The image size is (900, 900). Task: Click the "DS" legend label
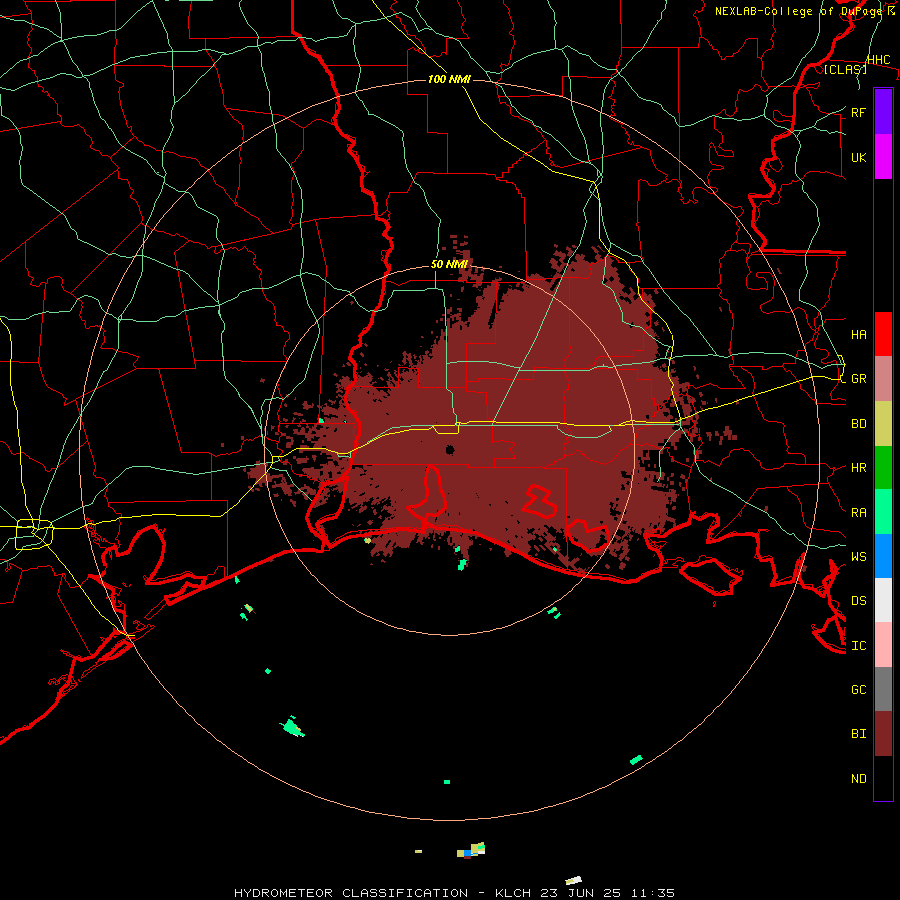click(859, 601)
